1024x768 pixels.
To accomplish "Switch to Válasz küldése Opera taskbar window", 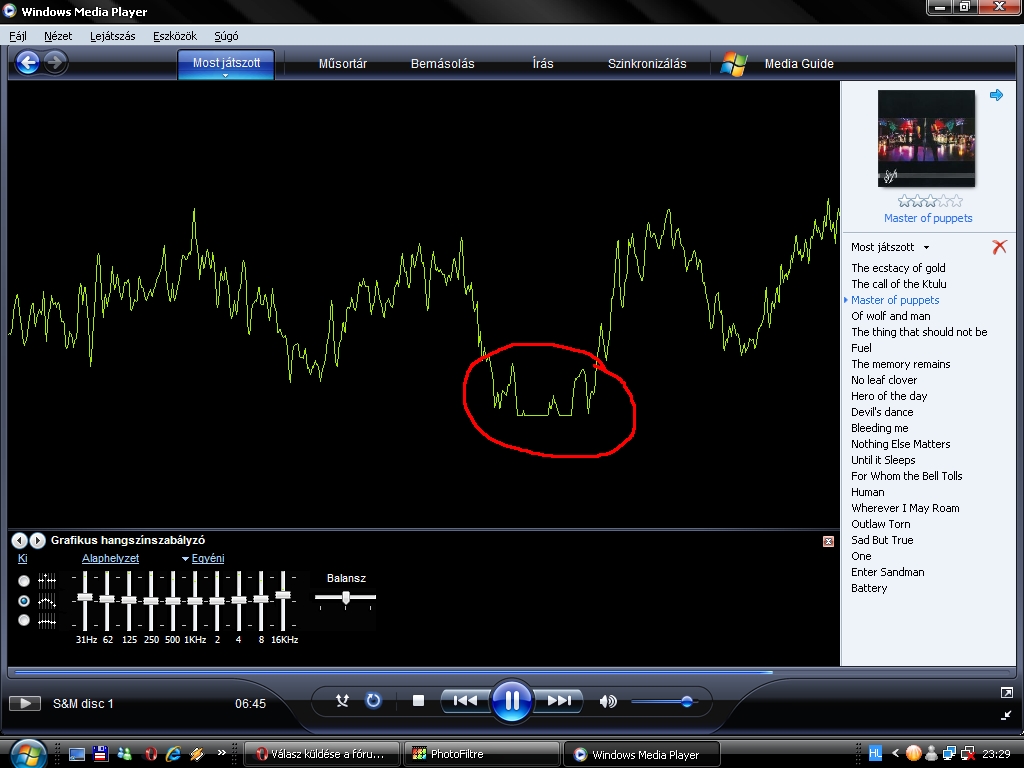I will [x=322, y=754].
